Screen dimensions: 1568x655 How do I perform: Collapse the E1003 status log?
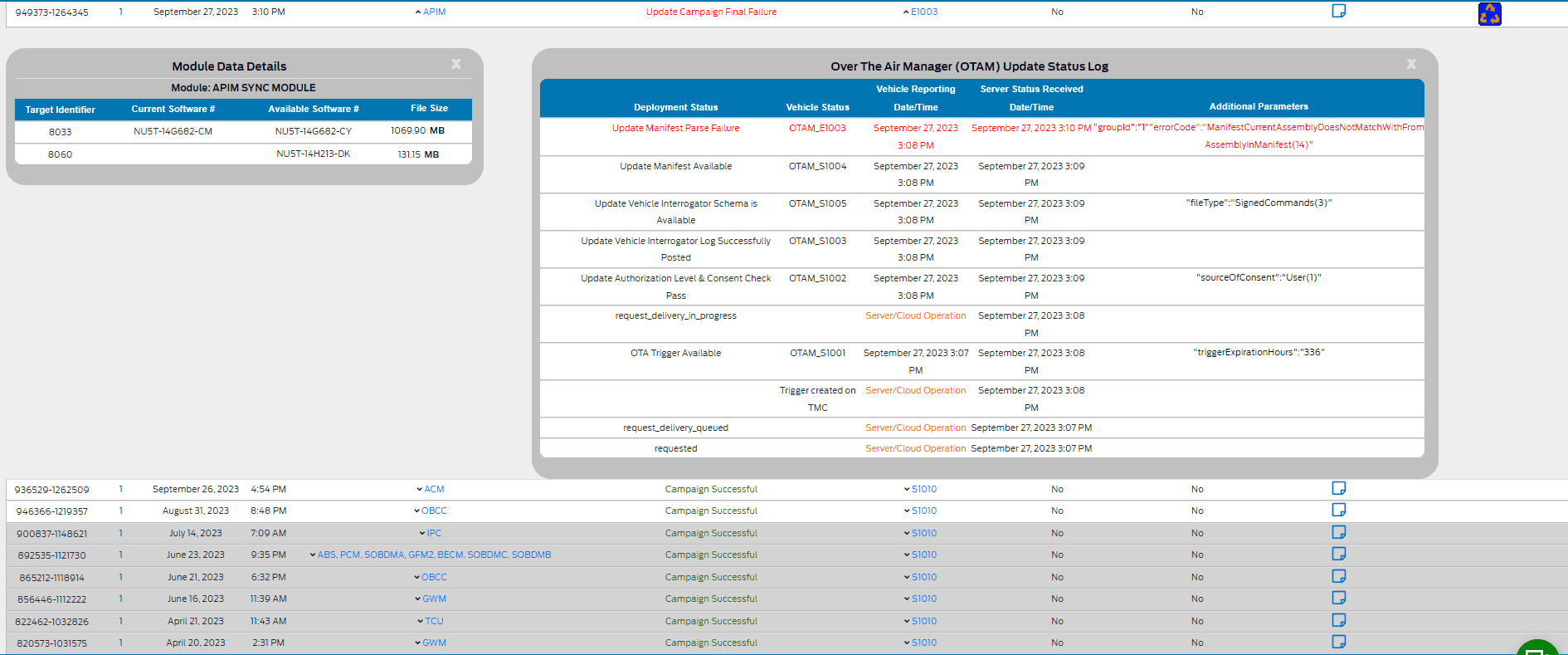919,12
